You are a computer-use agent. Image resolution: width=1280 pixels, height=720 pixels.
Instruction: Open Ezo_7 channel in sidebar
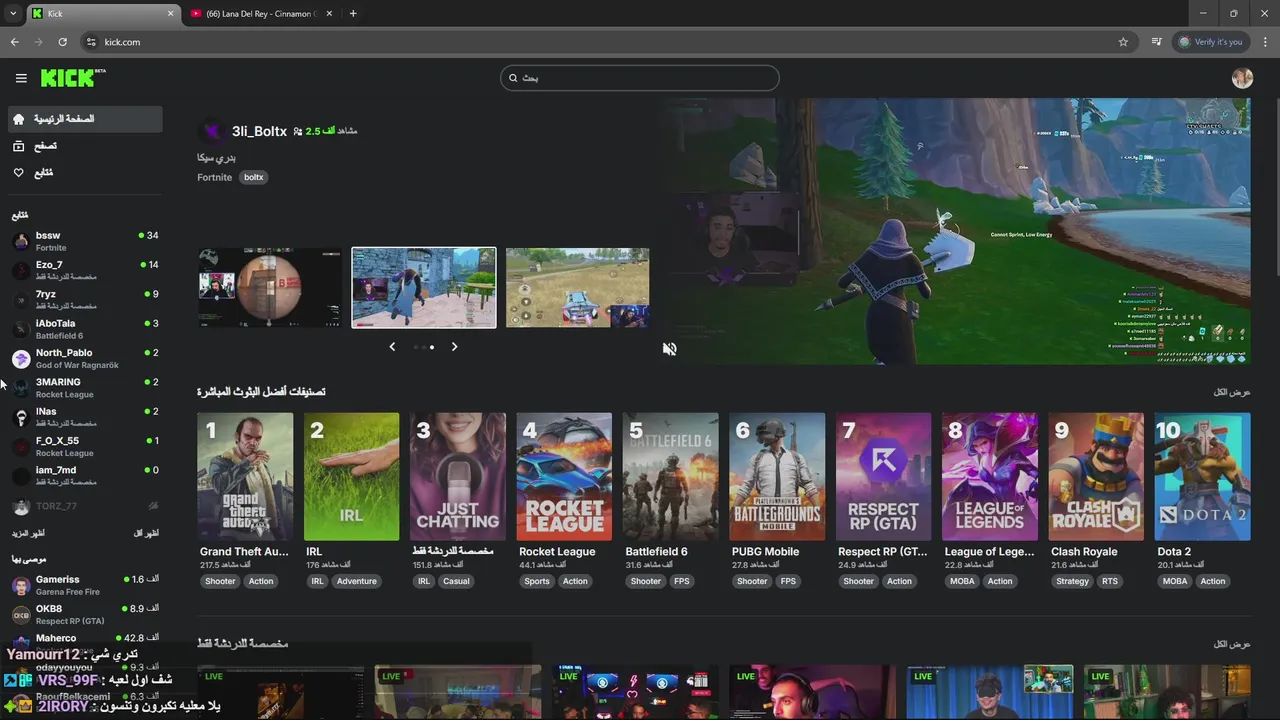(x=85, y=270)
